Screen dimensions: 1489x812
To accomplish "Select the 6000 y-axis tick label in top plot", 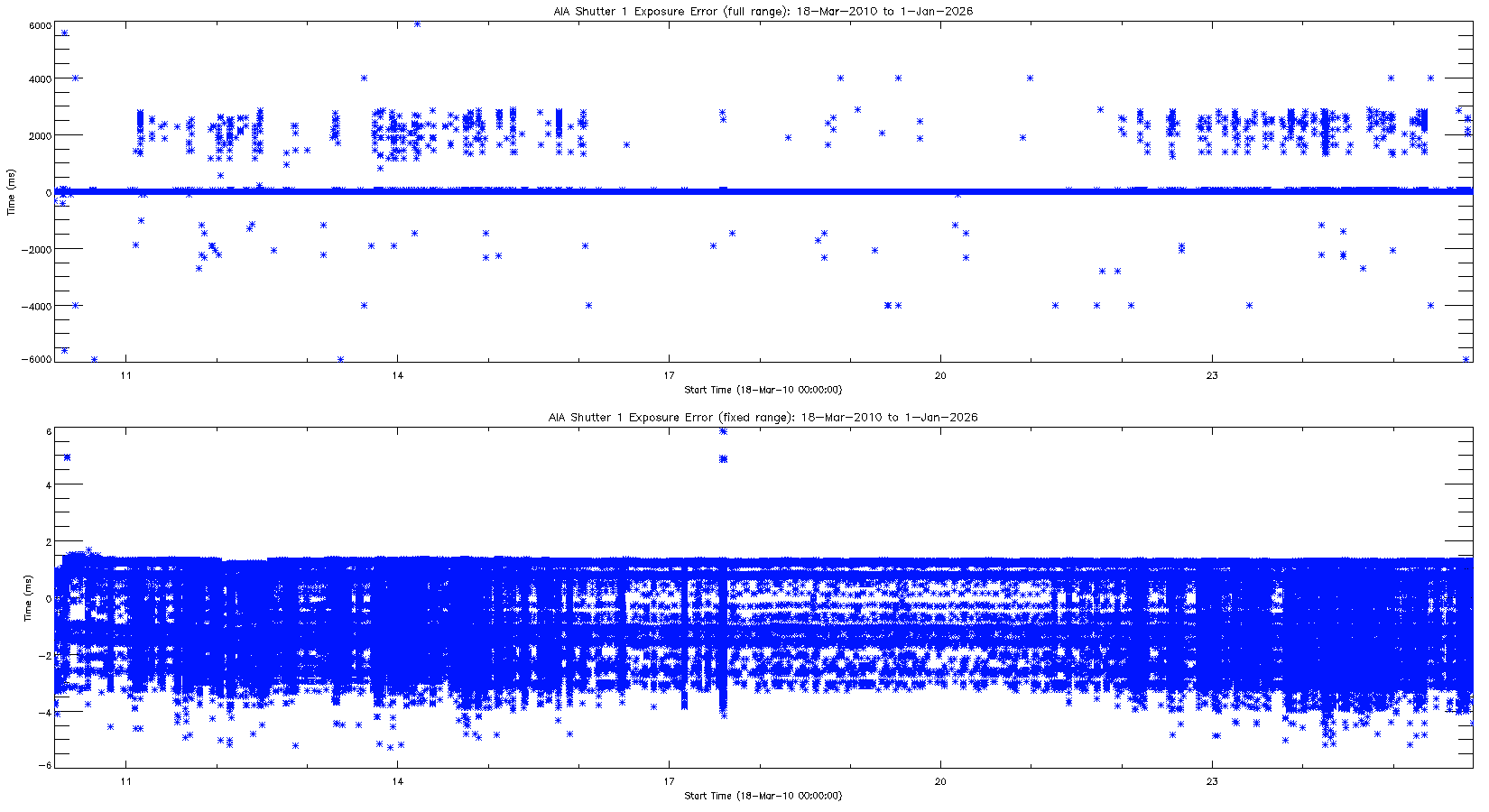I will [39, 25].
